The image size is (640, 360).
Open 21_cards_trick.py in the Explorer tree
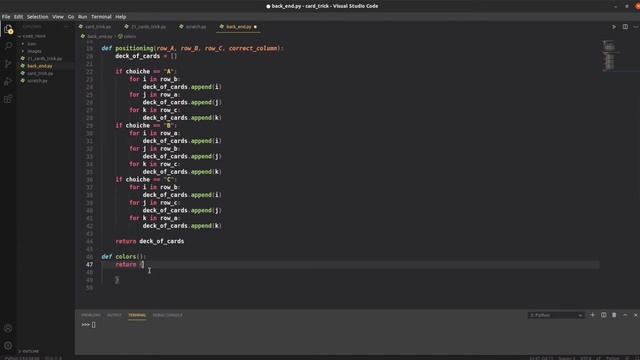pos(44,58)
